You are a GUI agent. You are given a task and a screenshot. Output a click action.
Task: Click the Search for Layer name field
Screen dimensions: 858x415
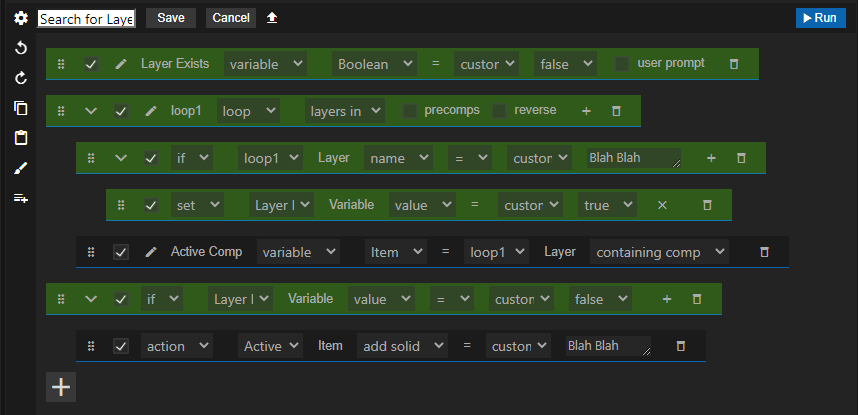coord(86,19)
